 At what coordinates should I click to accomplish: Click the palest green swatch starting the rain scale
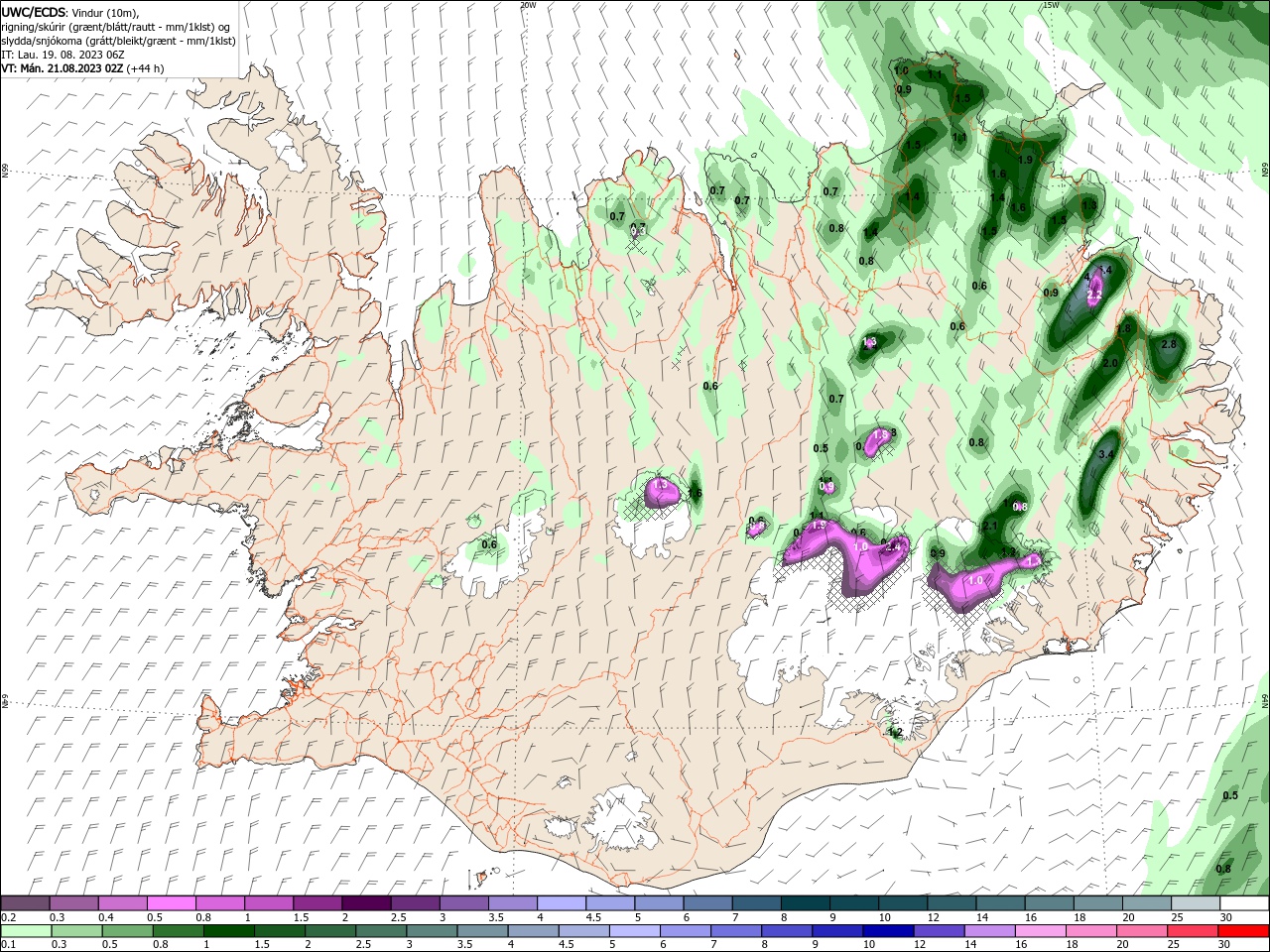coord(26,931)
